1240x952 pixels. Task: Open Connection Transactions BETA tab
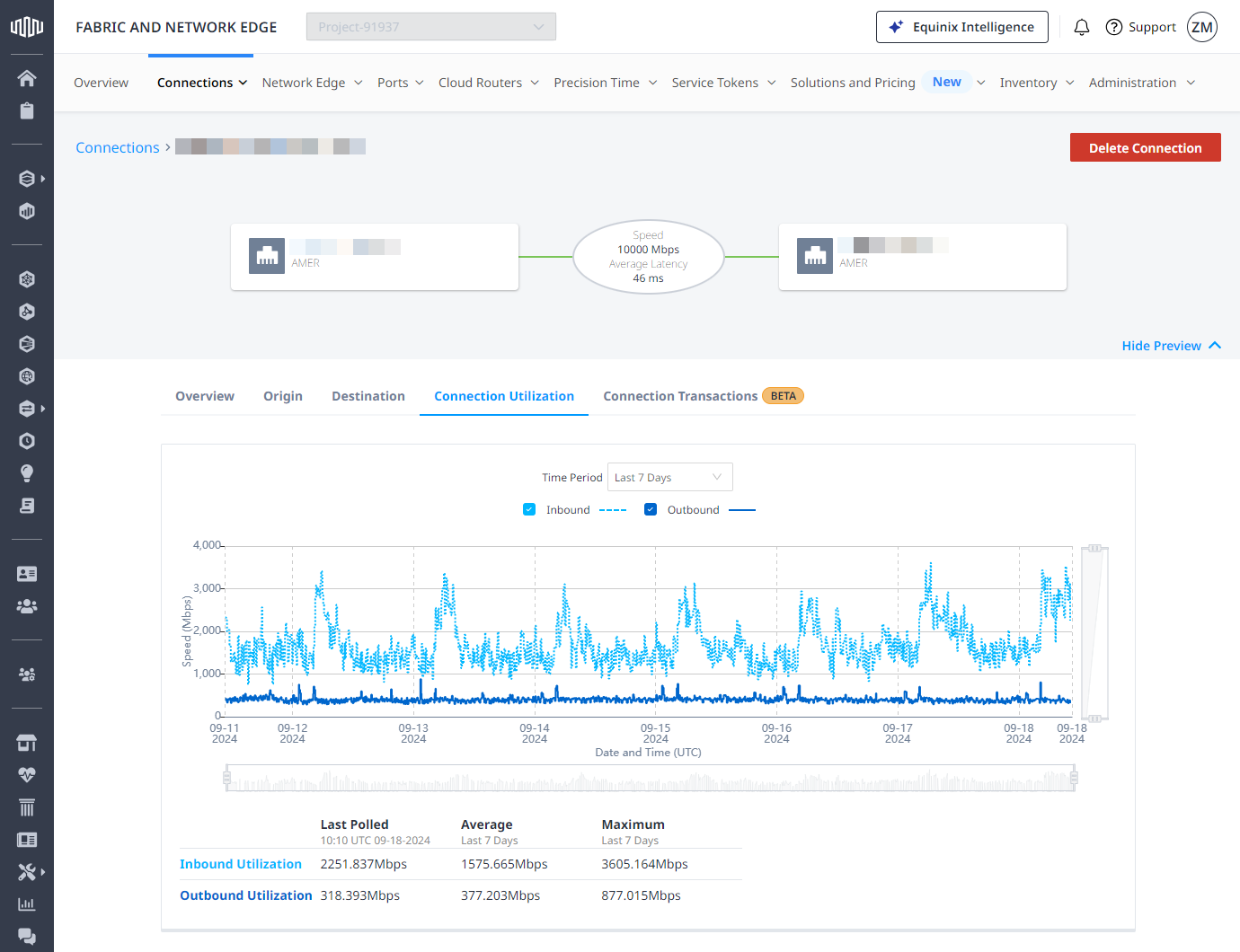(704, 396)
